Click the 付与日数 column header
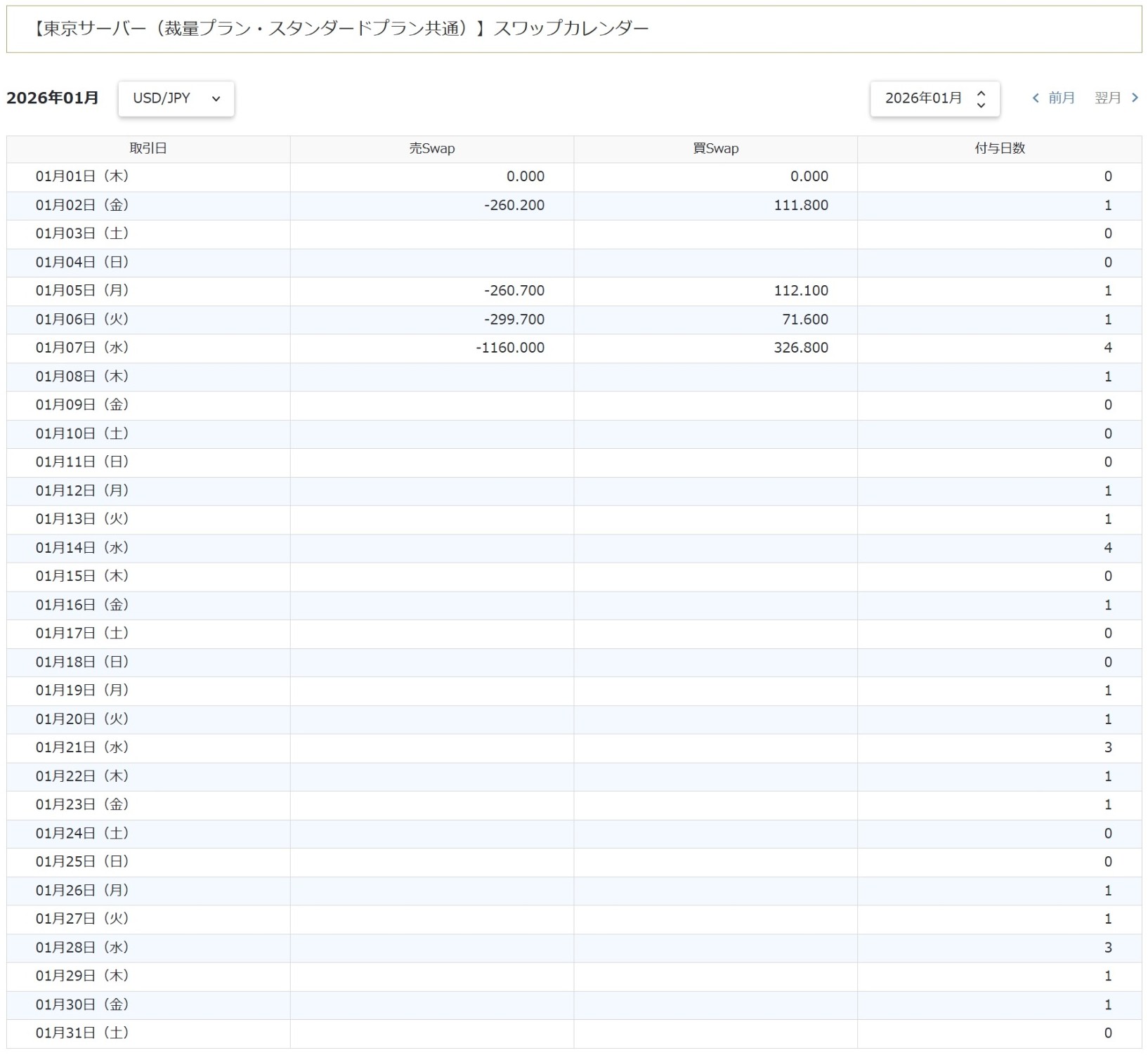Viewport: 1148px width, 1055px height. pos(1000,149)
